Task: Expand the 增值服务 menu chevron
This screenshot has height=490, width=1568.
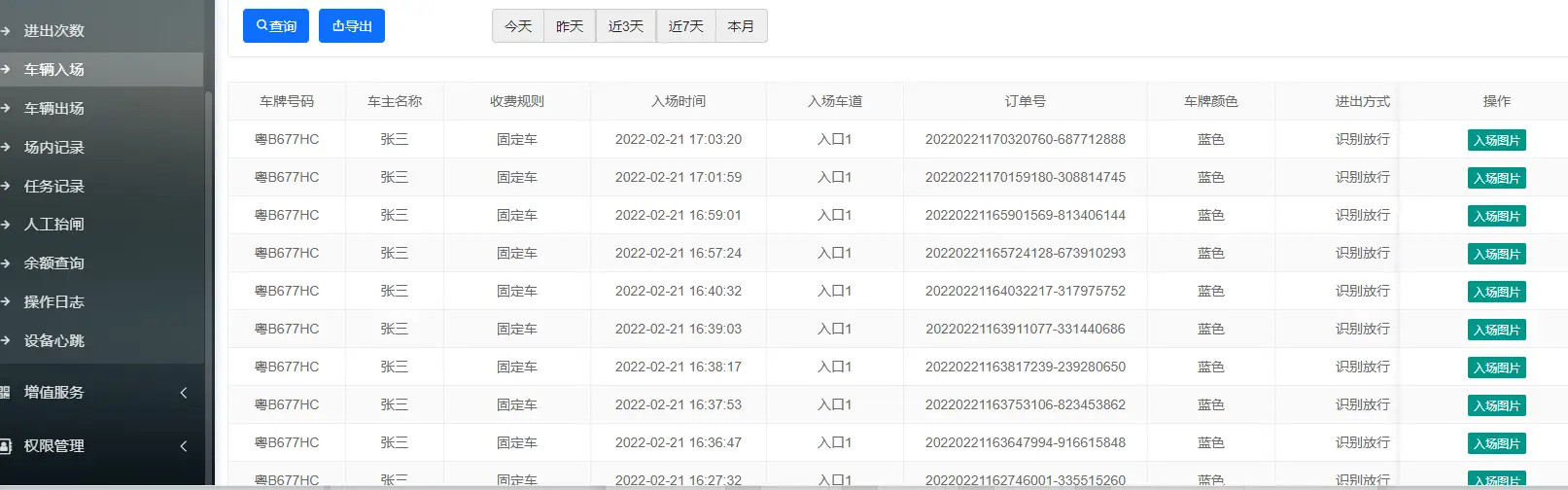Action: 184,393
